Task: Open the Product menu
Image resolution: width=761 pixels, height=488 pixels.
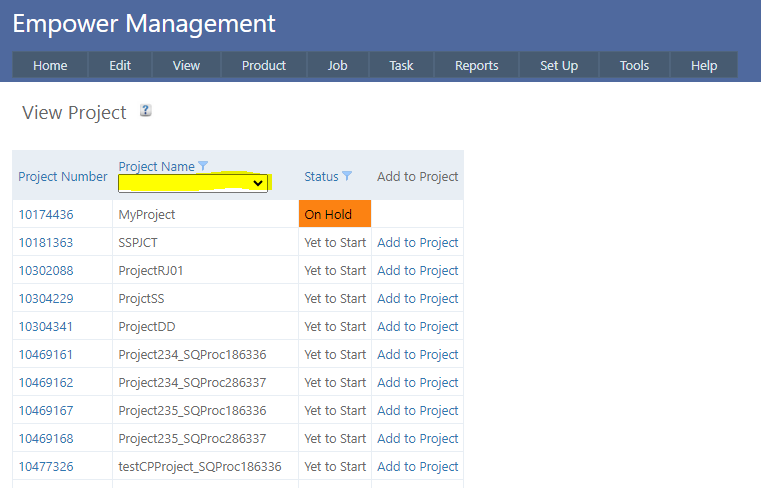Action: coord(264,65)
